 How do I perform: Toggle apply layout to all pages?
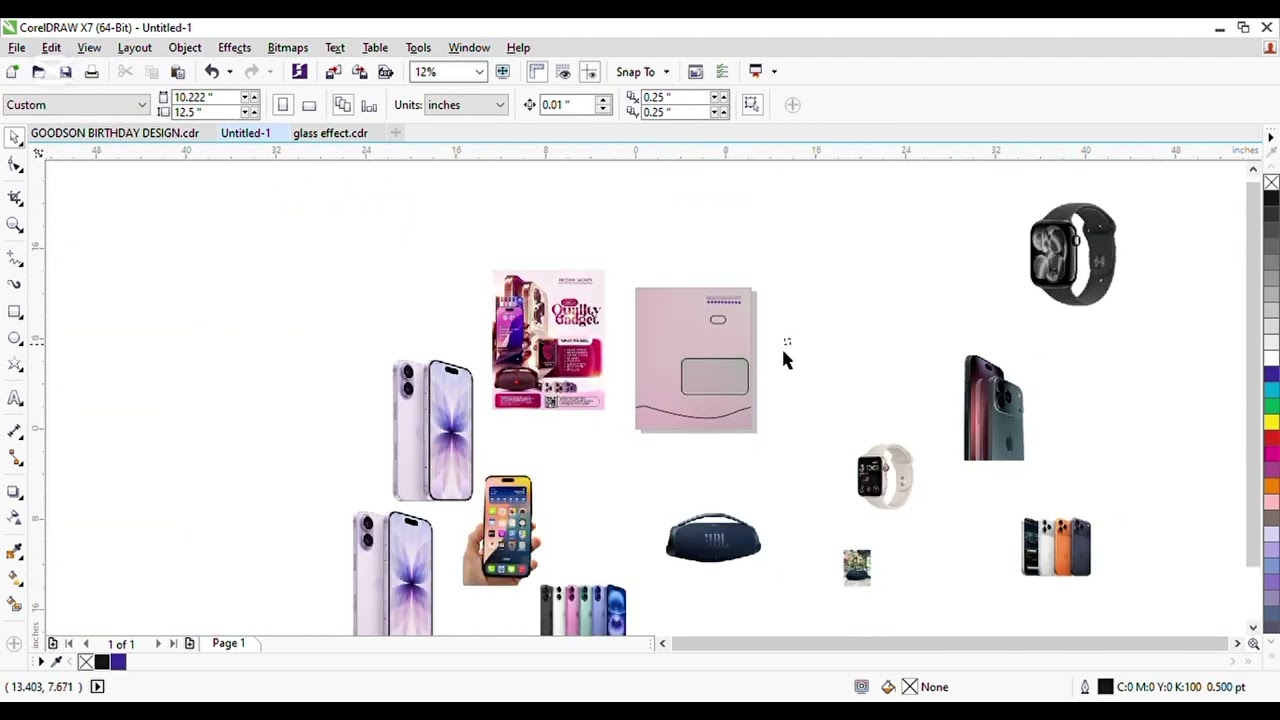pyautogui.click(x=343, y=105)
